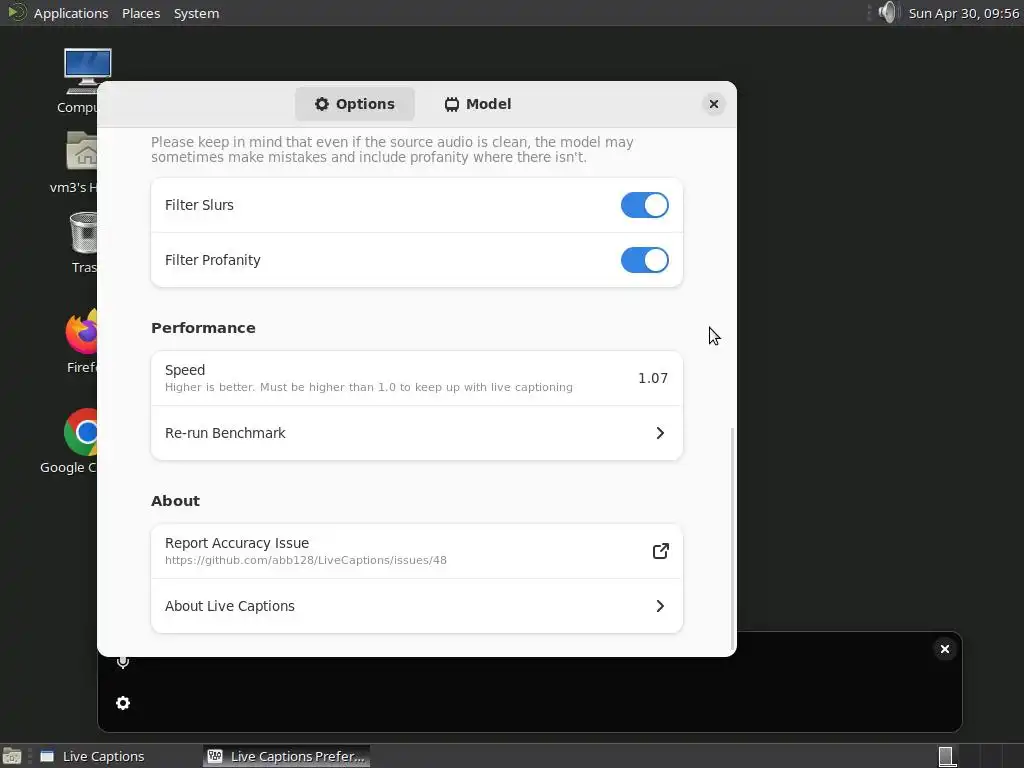The width and height of the screenshot is (1024, 768).
Task: Click chevron next to About Live Captions
Action: [660, 606]
